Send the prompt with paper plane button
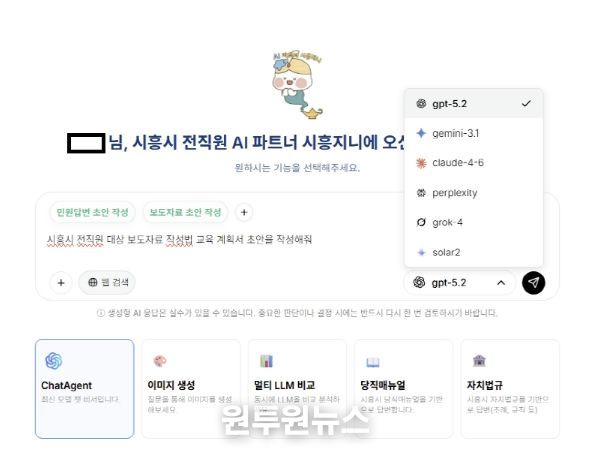 coord(533,283)
